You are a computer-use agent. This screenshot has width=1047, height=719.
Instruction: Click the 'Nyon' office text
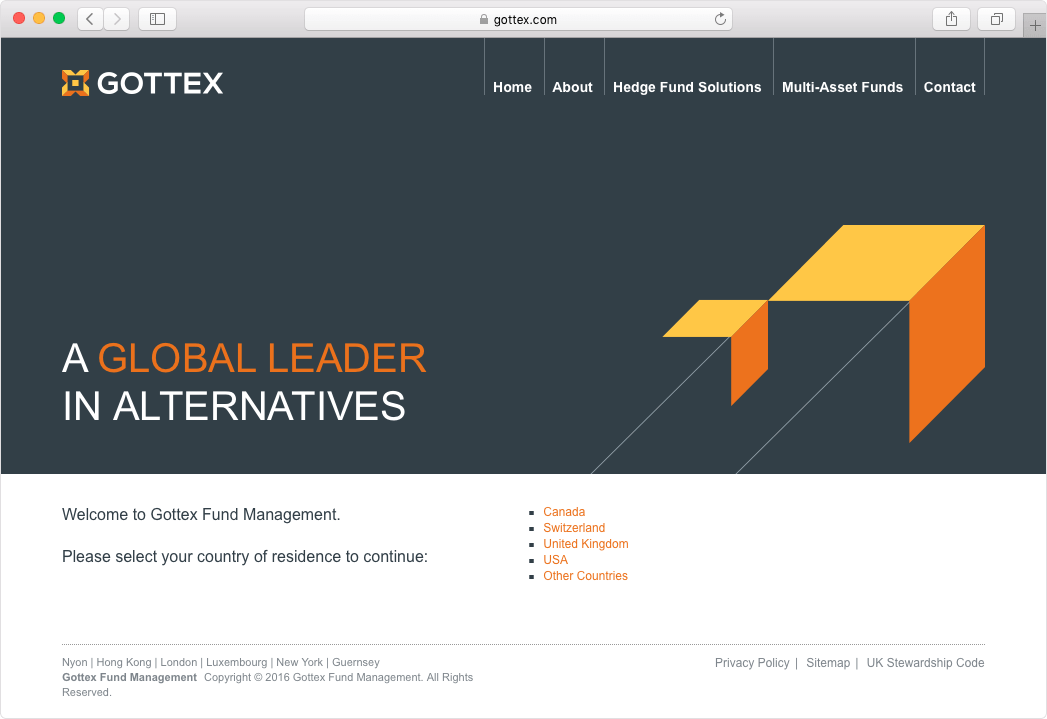click(x=75, y=662)
